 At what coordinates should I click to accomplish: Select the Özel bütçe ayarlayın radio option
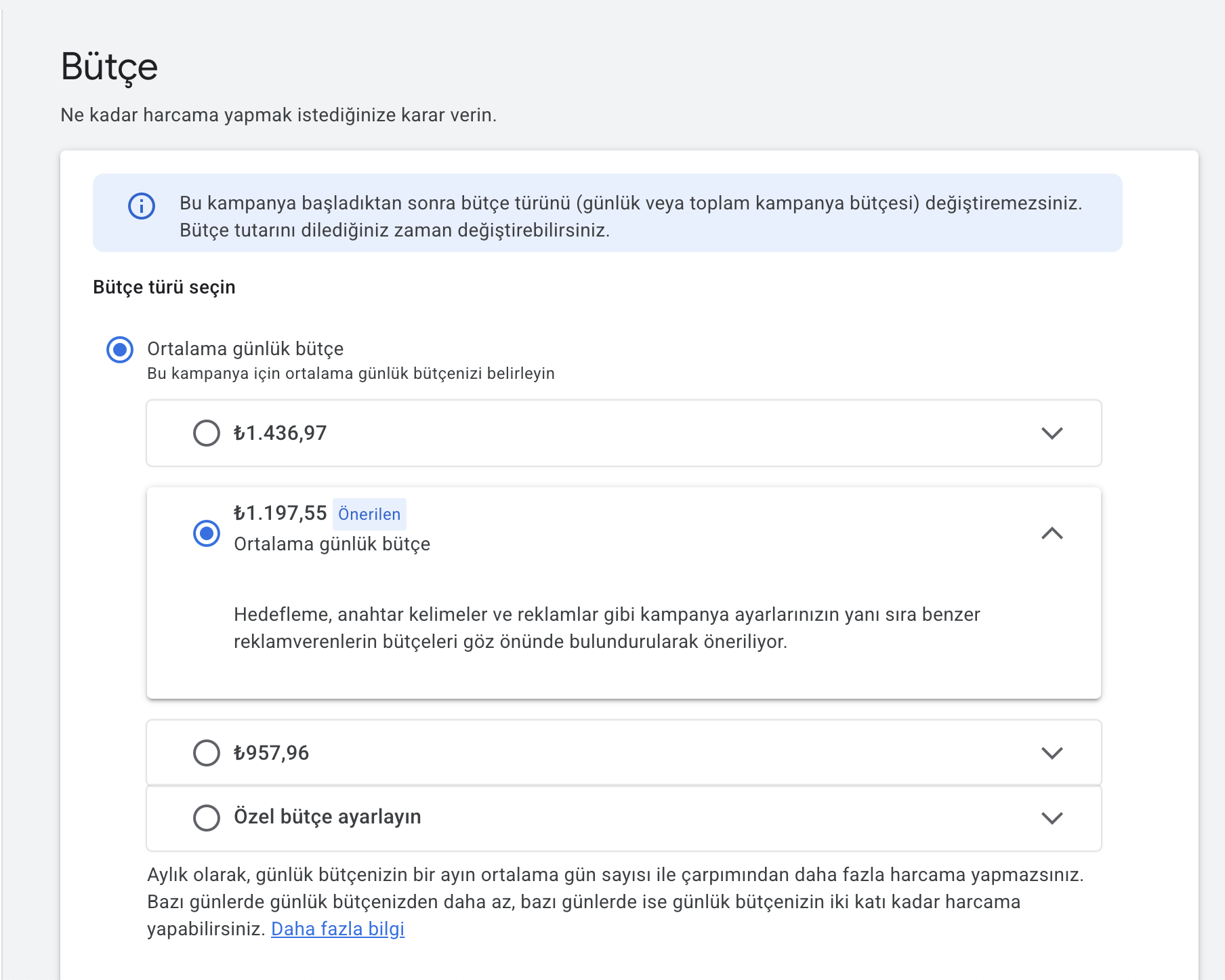tap(207, 818)
